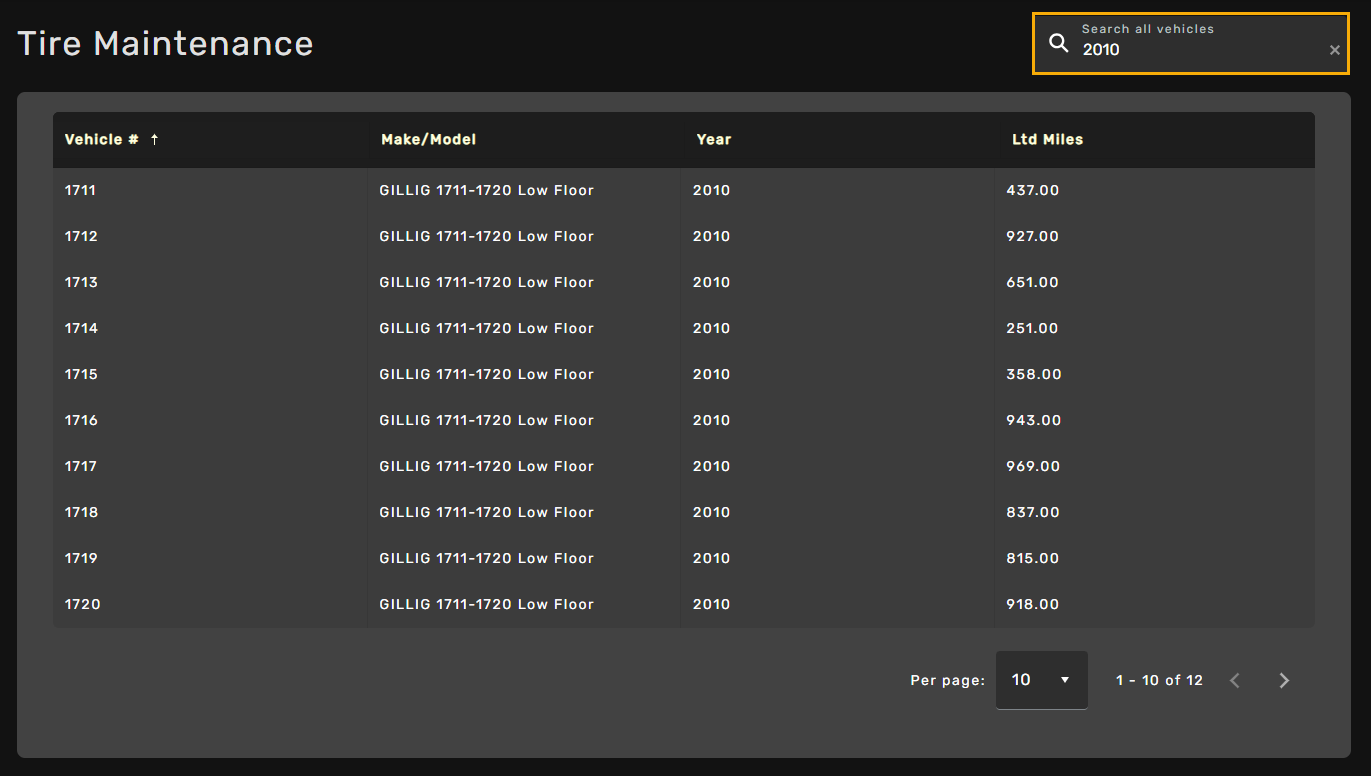This screenshot has height=776, width=1371.
Task: Go to the previous page of results
Action: pos(1235,681)
